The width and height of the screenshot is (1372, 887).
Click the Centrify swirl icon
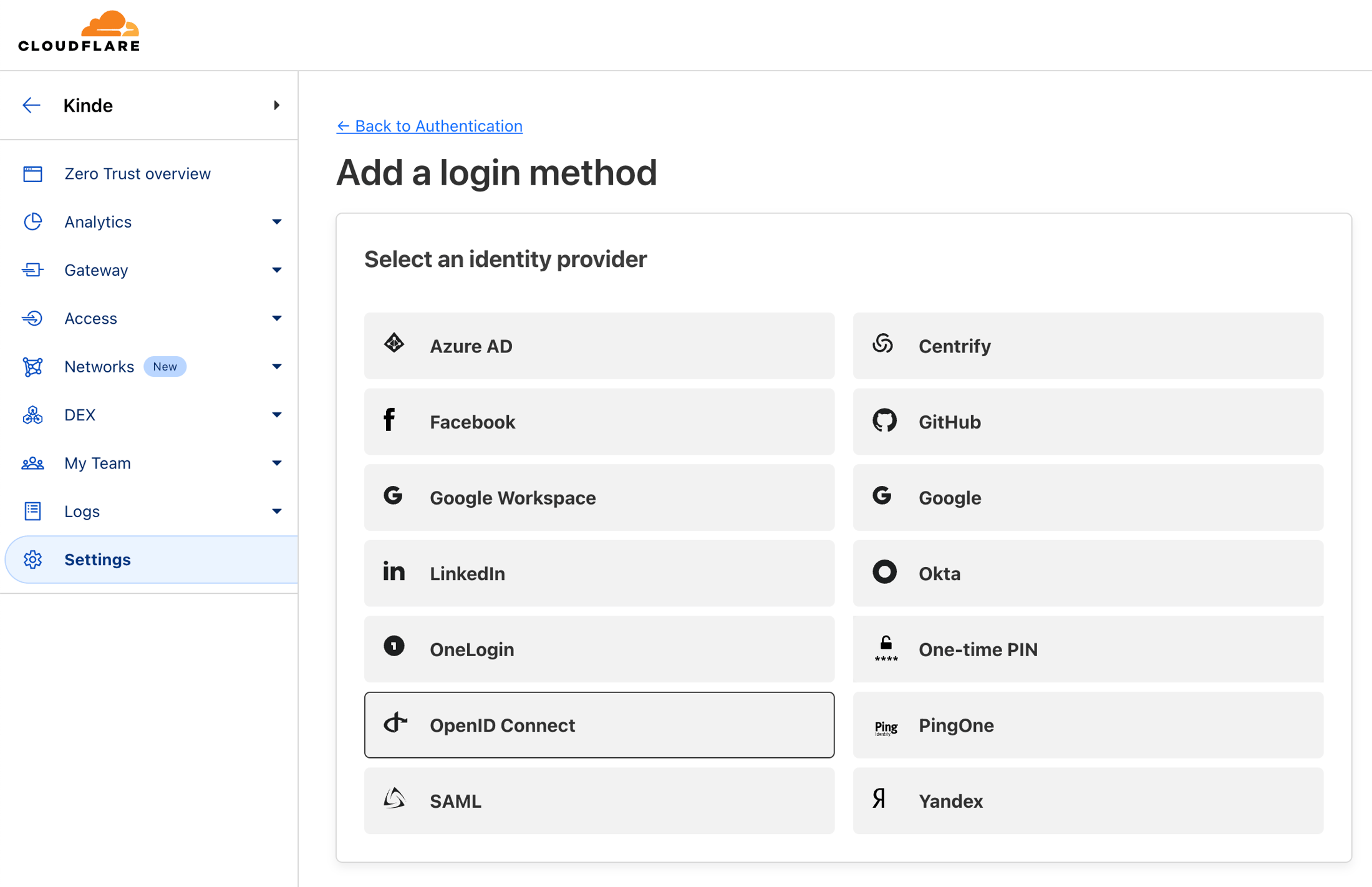pyautogui.click(x=882, y=343)
